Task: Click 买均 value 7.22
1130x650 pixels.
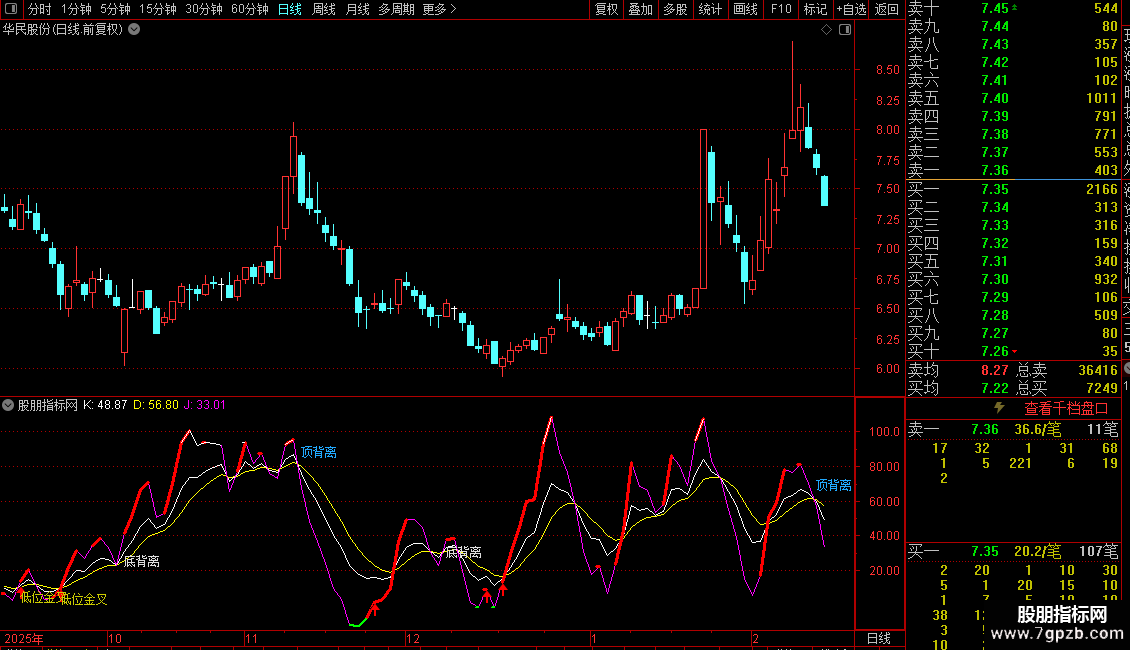Action: 995,388
